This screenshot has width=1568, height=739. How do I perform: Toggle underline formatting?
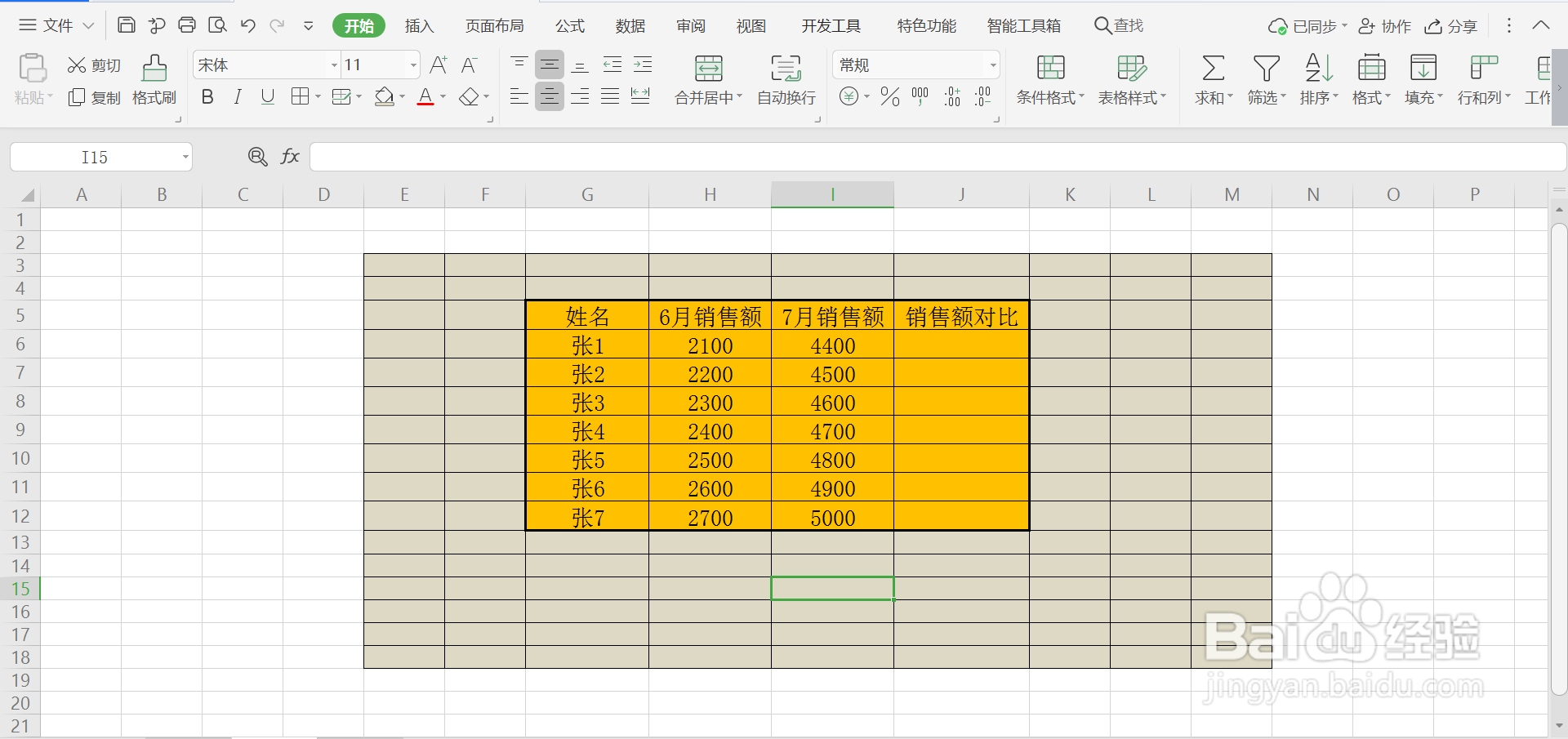(x=267, y=96)
